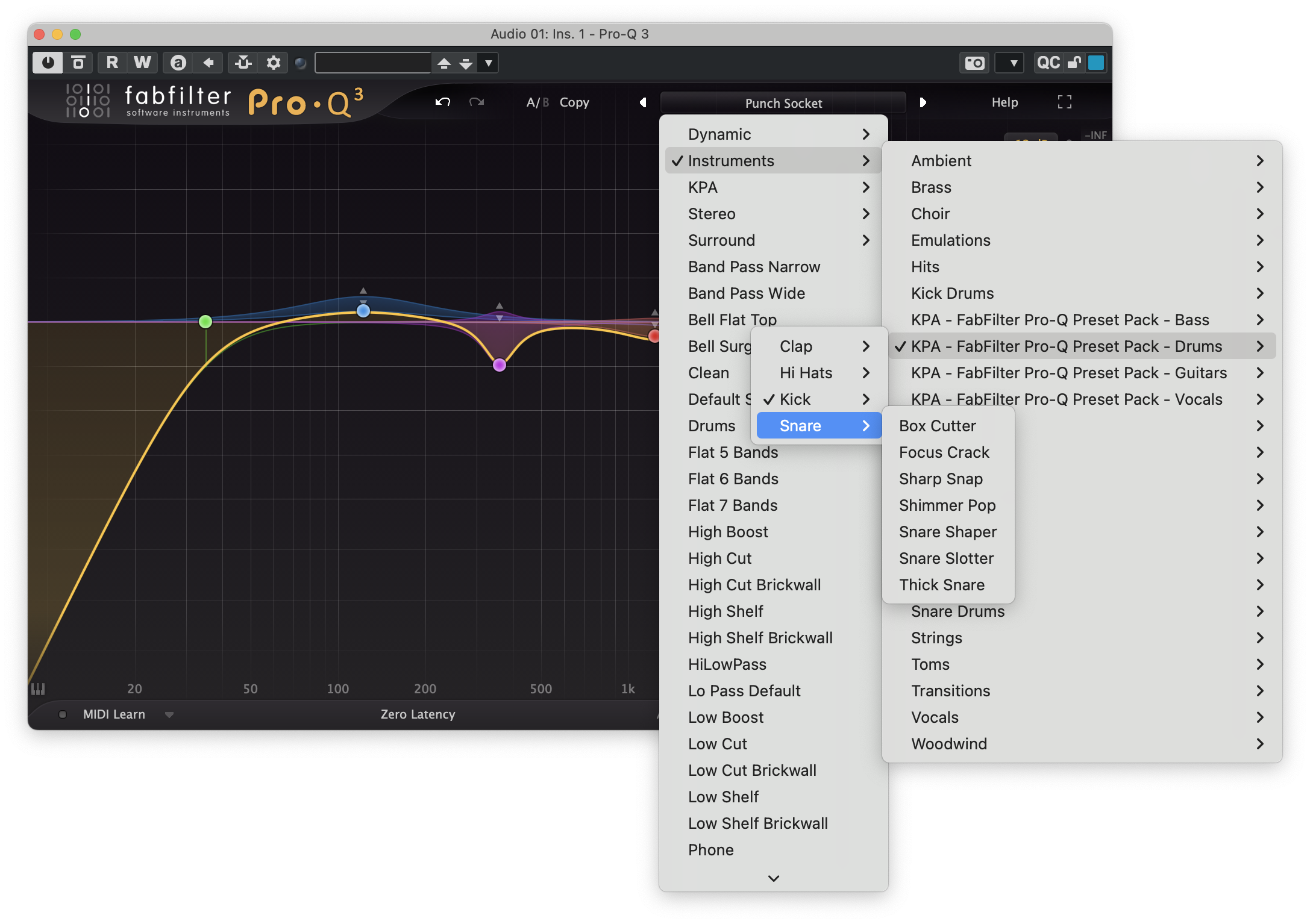Choose the Band Pass Narrow preset
This screenshot has height=924, width=1310.
click(x=754, y=267)
